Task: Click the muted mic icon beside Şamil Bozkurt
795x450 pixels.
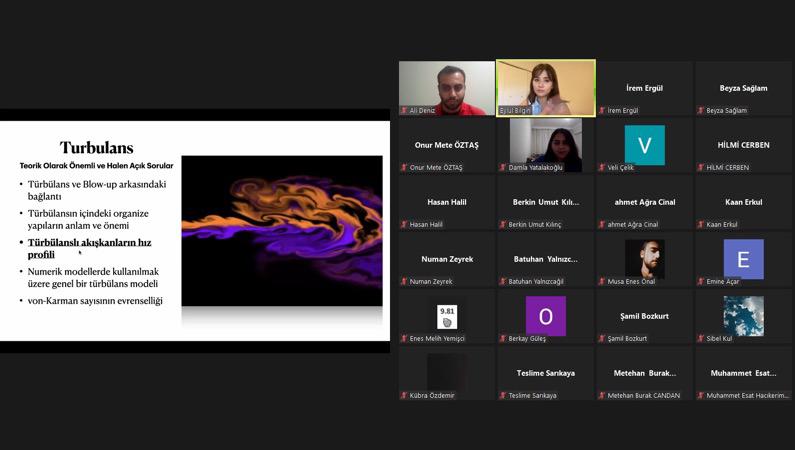Action: coord(603,339)
